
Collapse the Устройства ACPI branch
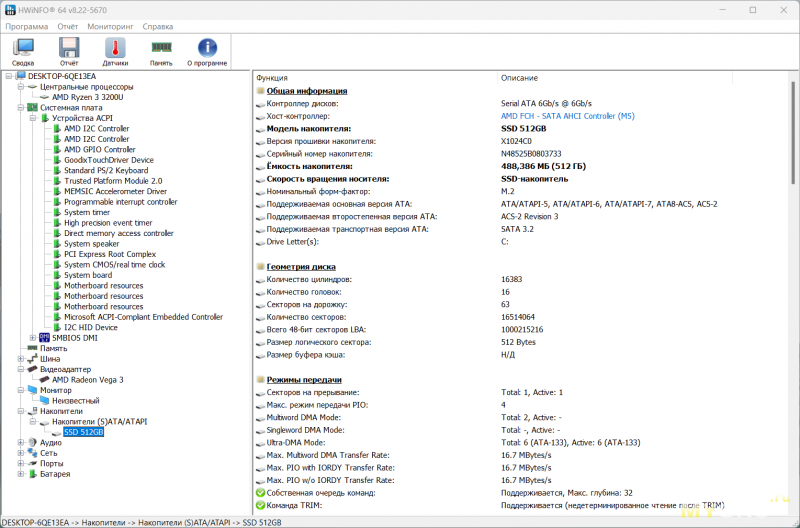(33, 118)
